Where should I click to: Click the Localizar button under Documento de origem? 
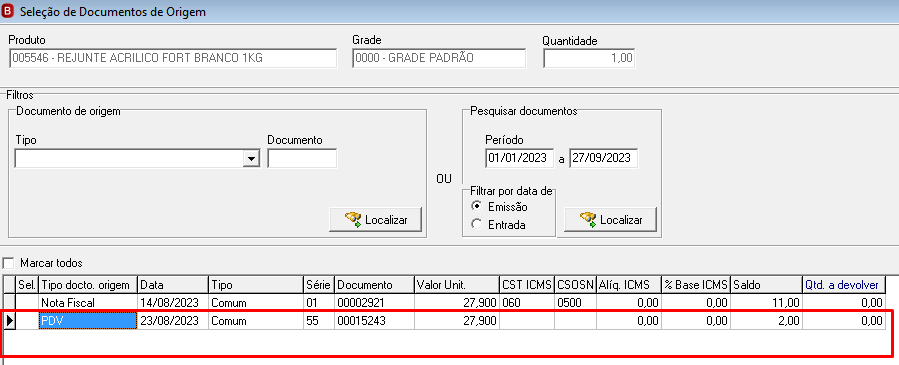point(376,219)
